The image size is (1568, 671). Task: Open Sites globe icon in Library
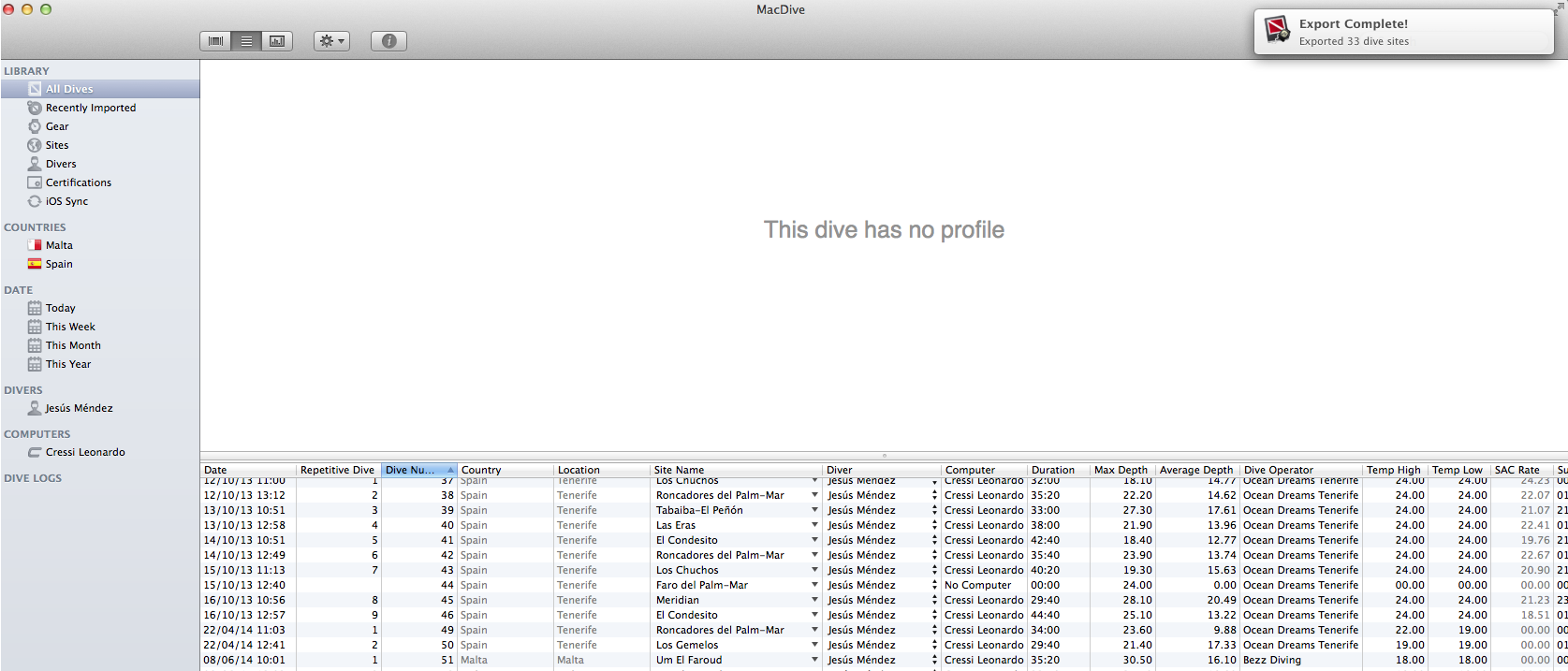(35, 145)
